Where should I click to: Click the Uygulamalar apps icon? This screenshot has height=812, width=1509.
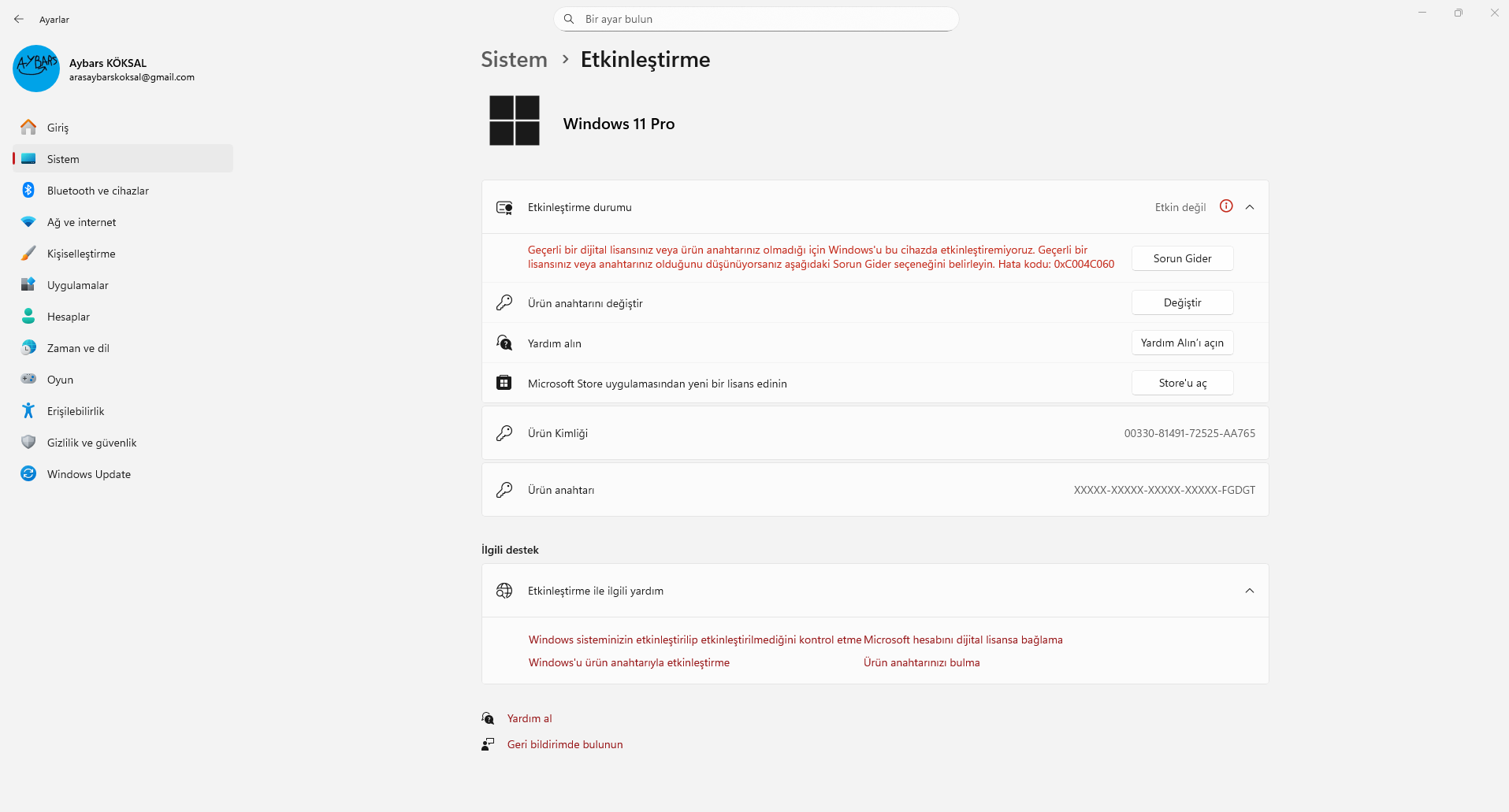28,284
